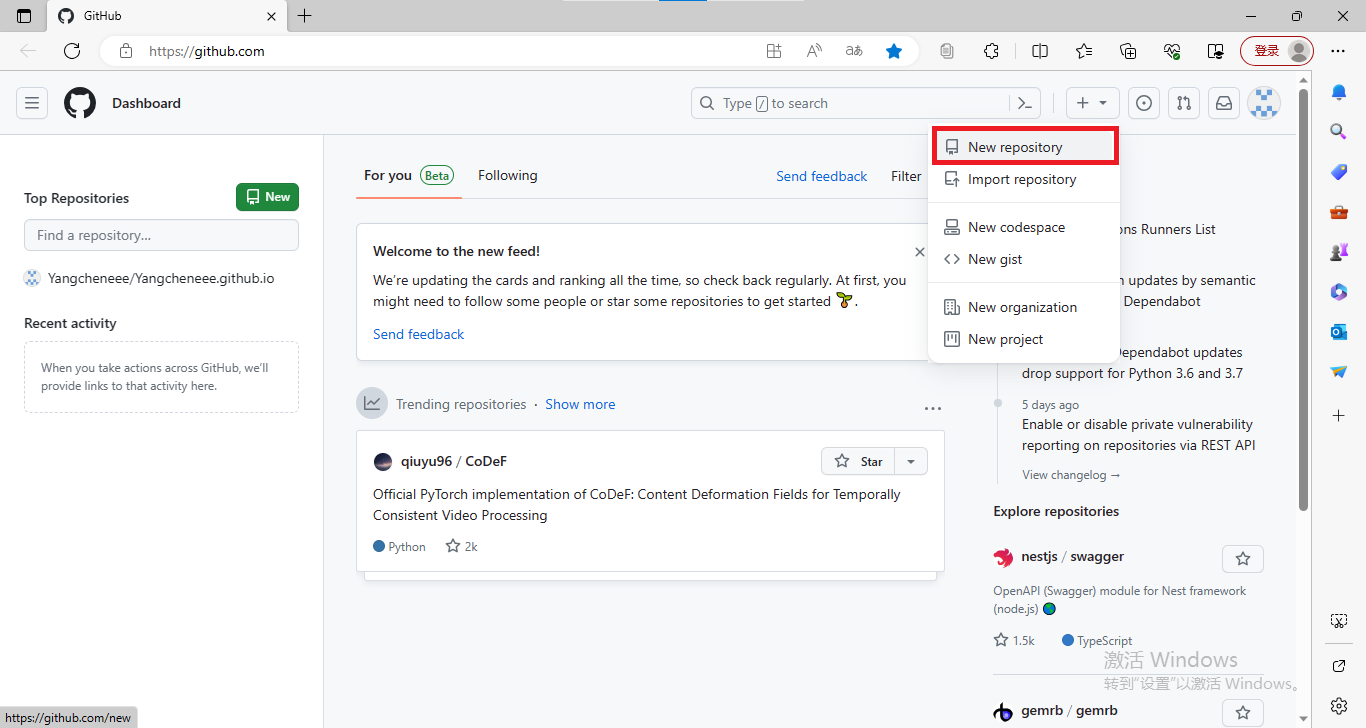Expand the Star list dropdown for CoDeF

point(911,461)
